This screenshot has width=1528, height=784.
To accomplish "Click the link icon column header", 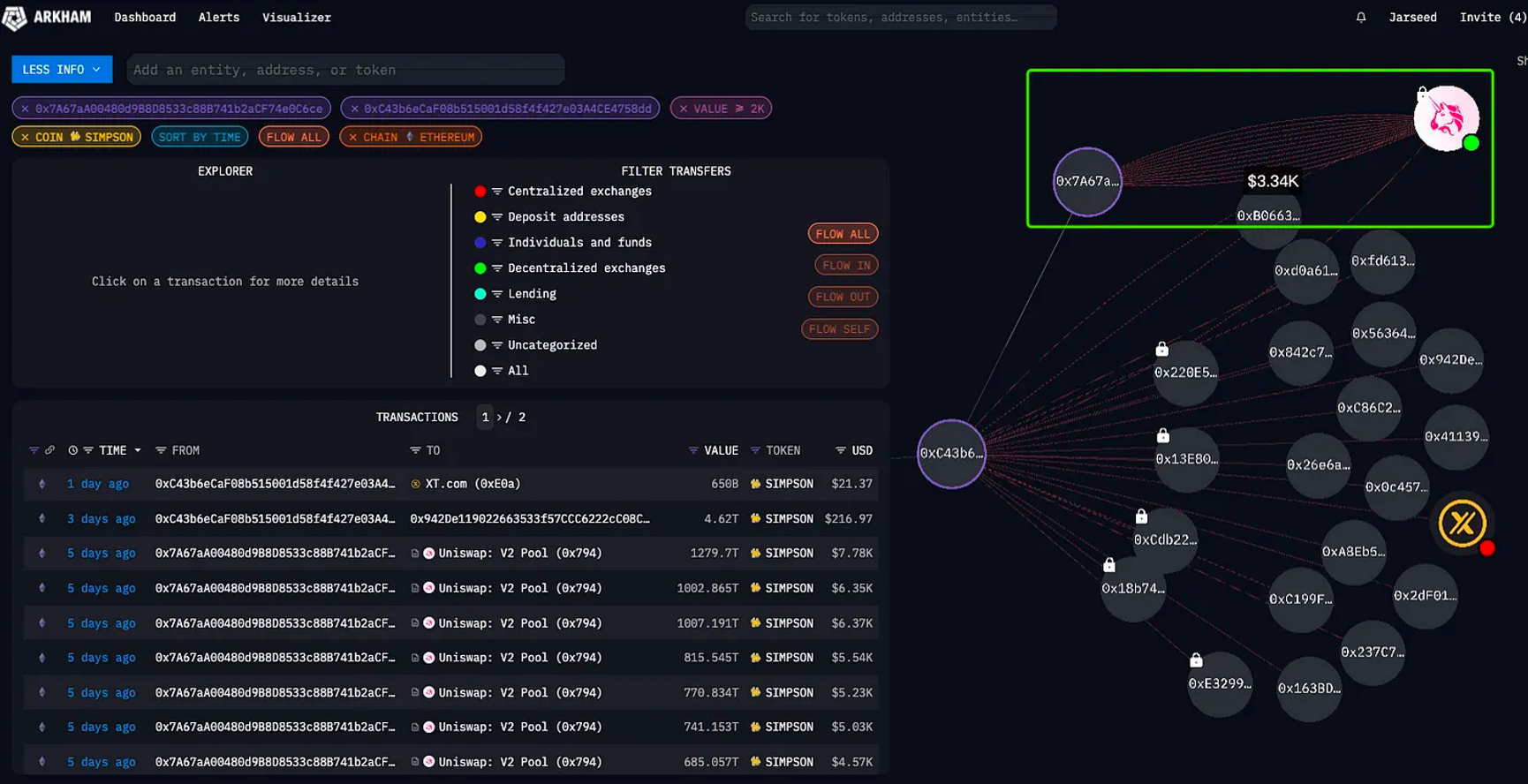I will 49,450.
